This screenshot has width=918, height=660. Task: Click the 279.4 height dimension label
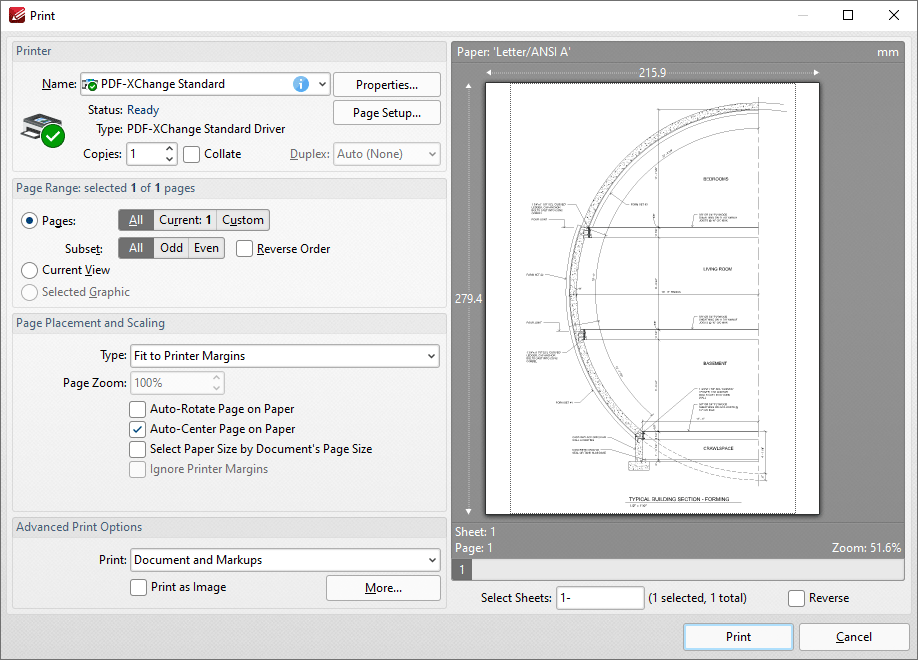(x=468, y=299)
